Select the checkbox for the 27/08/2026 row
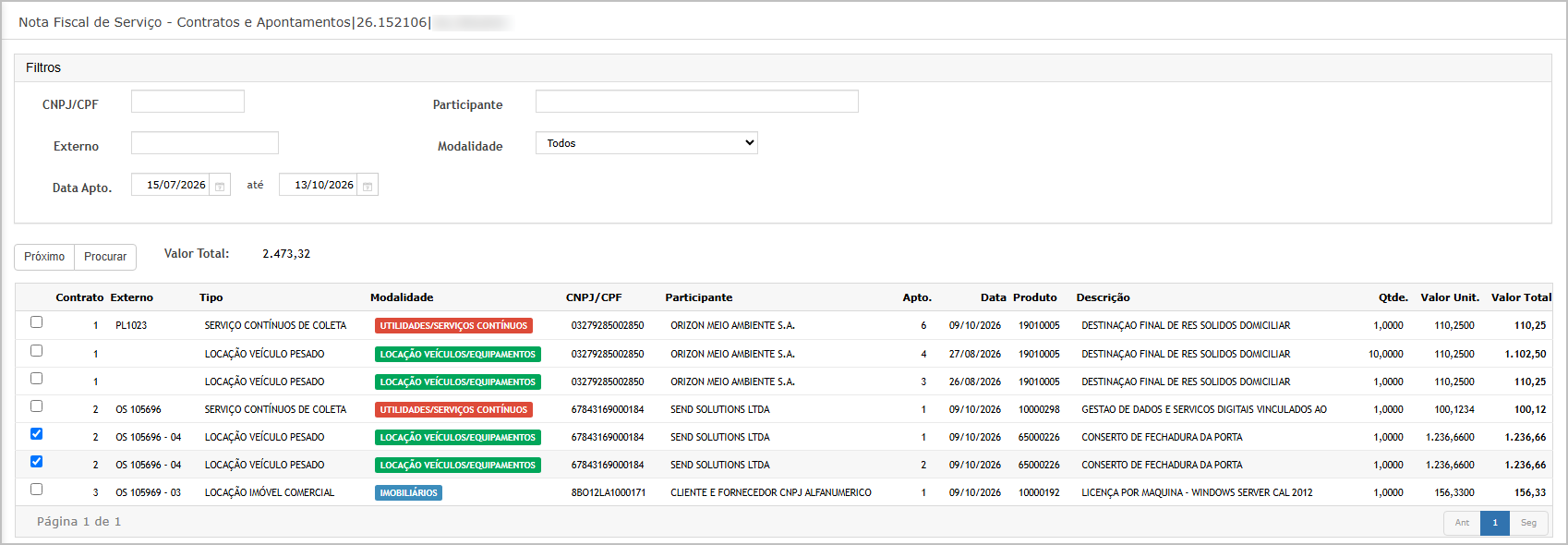The image size is (1568, 545). pos(36,351)
